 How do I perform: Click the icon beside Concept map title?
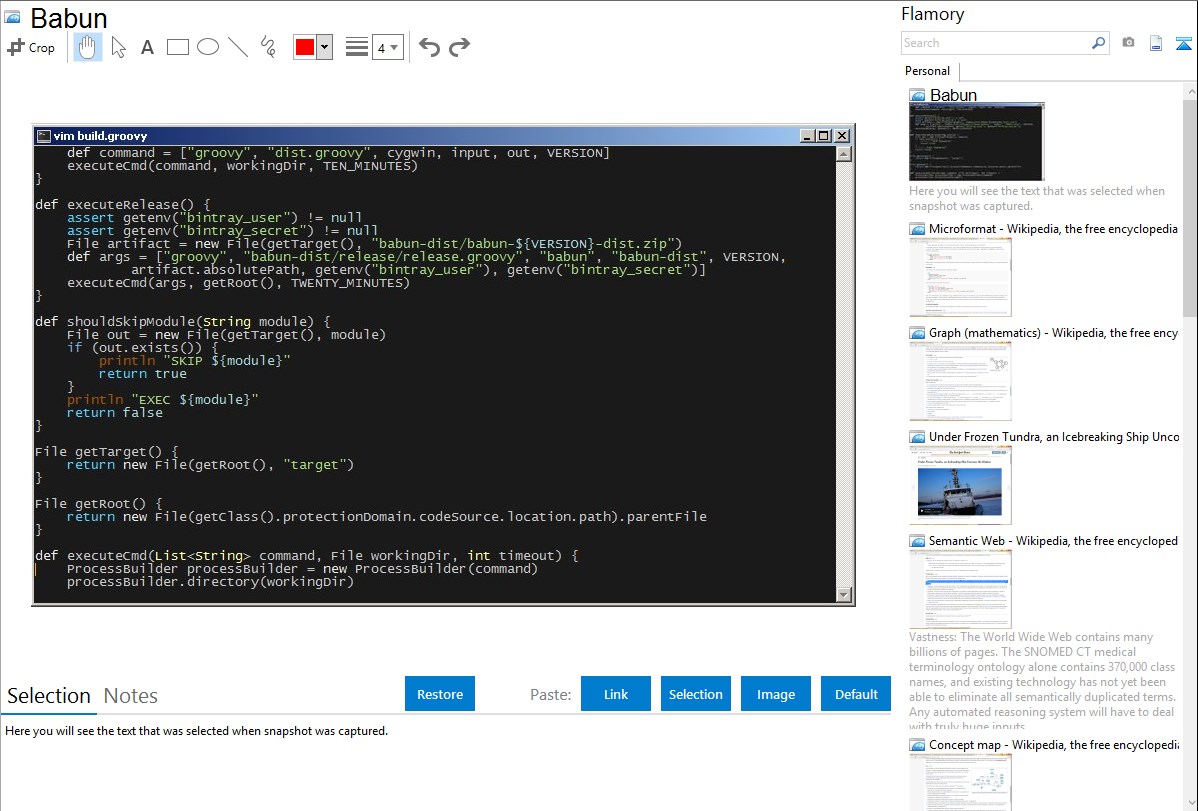tap(917, 744)
